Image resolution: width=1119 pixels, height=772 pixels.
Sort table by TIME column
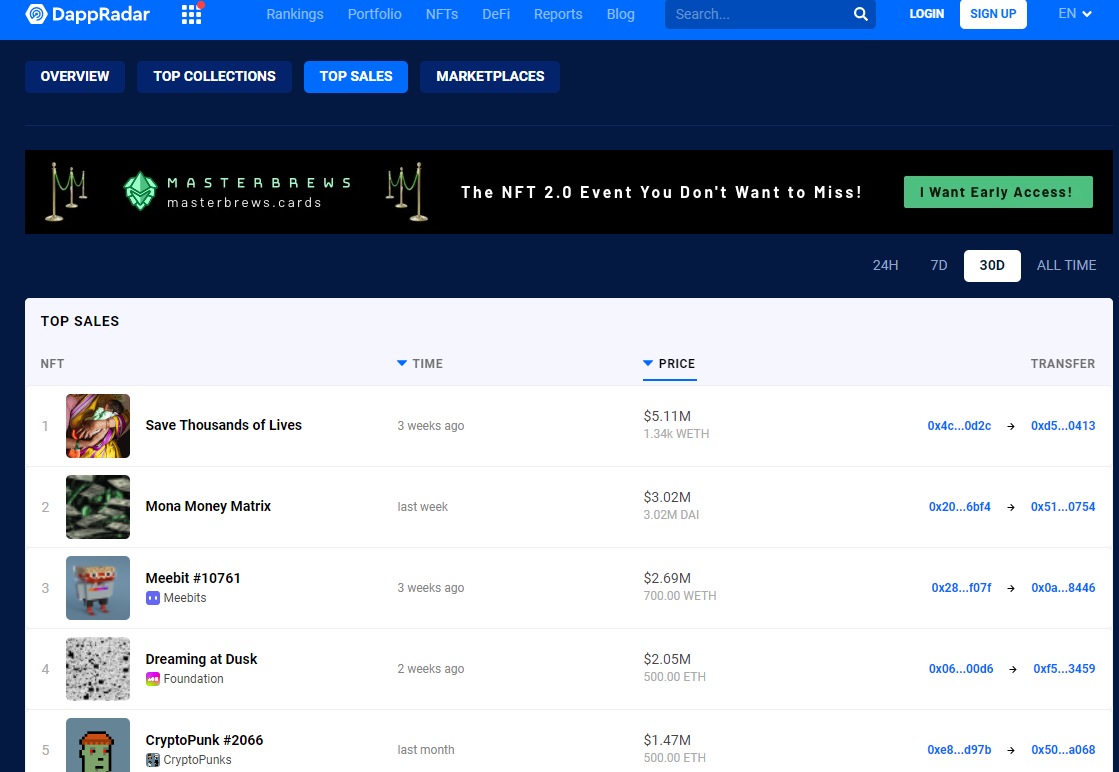pyautogui.click(x=420, y=364)
